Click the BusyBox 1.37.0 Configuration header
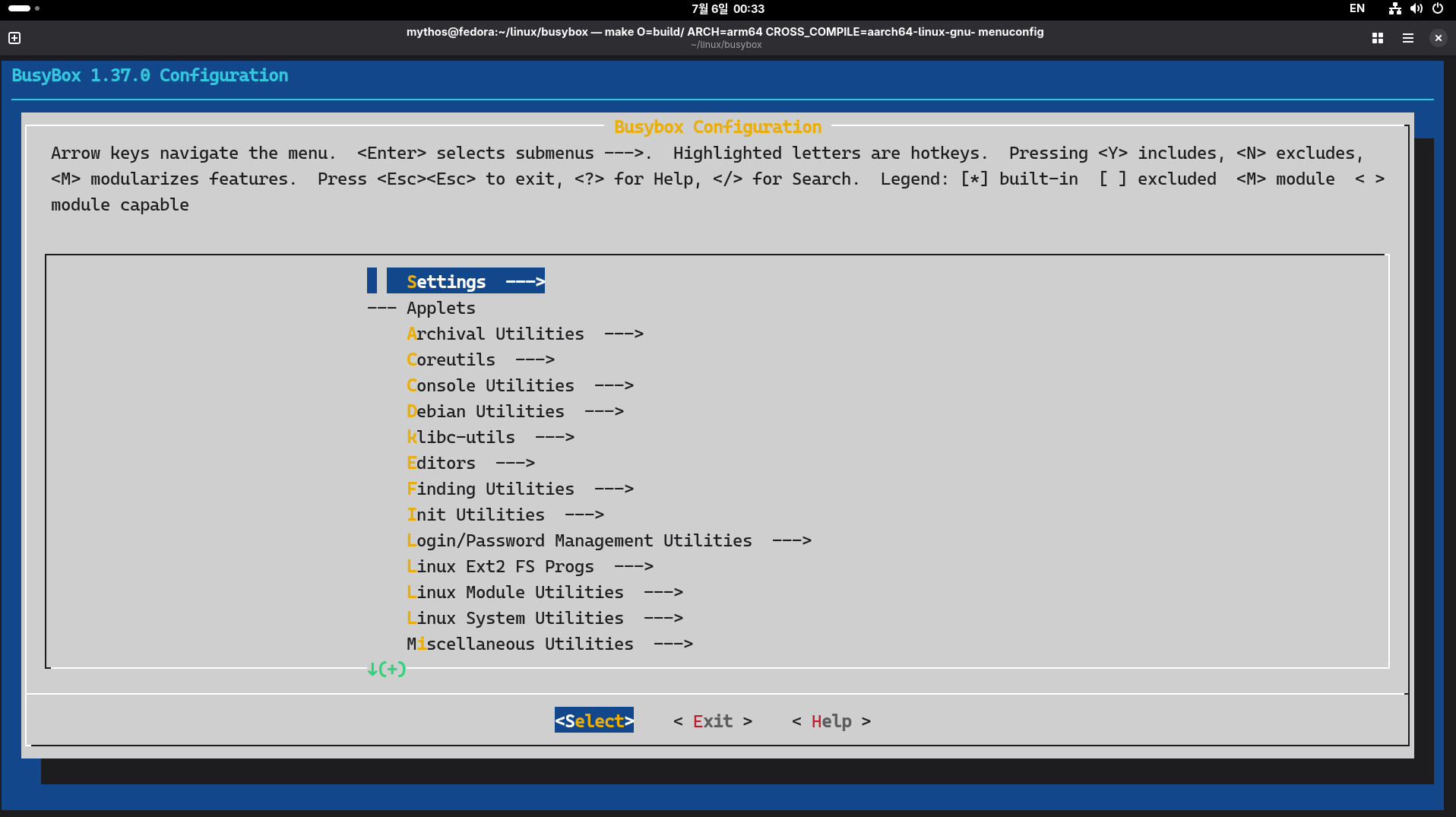Screen dimensions: 1456x817 click(x=150, y=75)
